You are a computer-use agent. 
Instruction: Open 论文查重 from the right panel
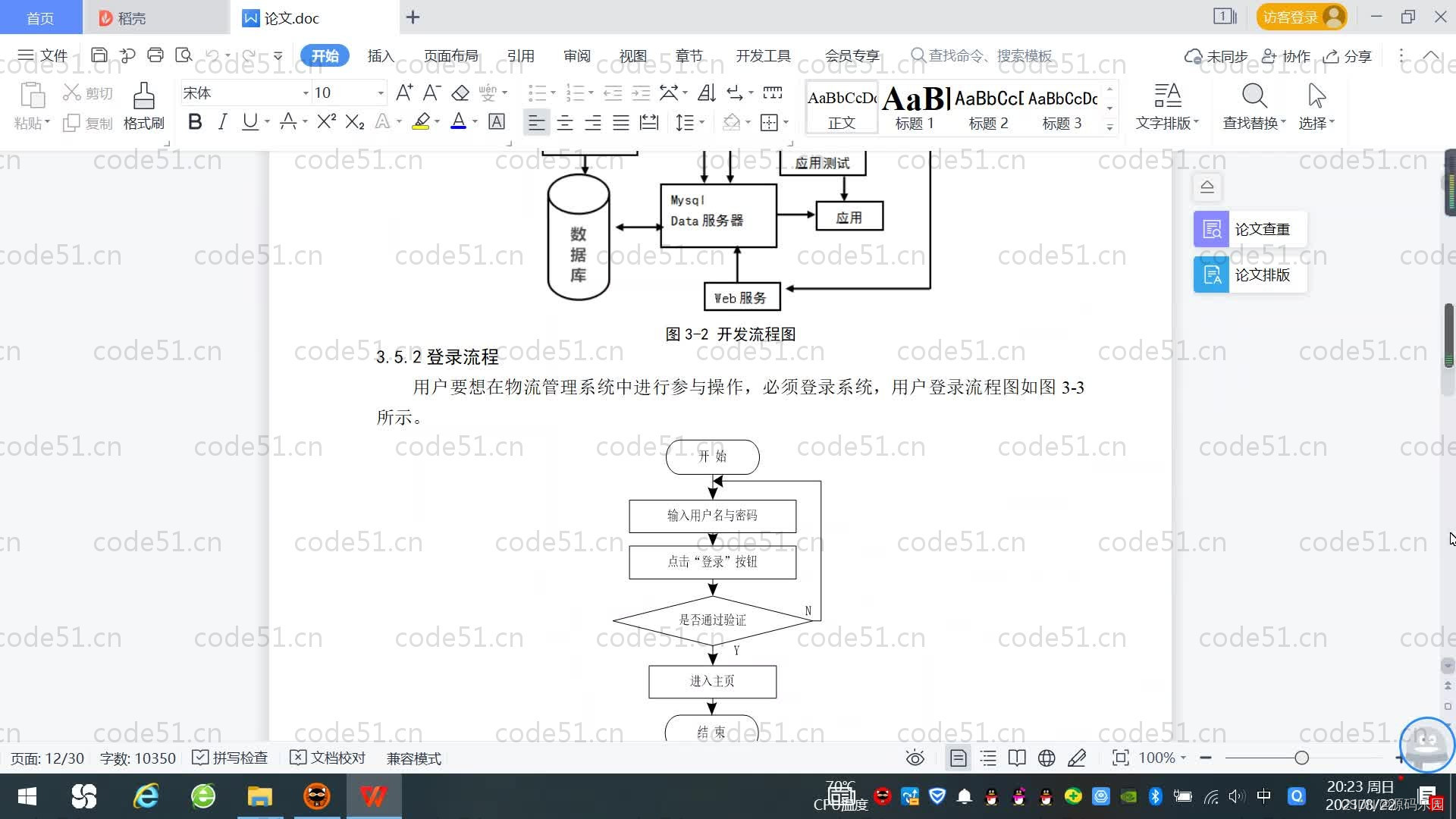click(1248, 228)
